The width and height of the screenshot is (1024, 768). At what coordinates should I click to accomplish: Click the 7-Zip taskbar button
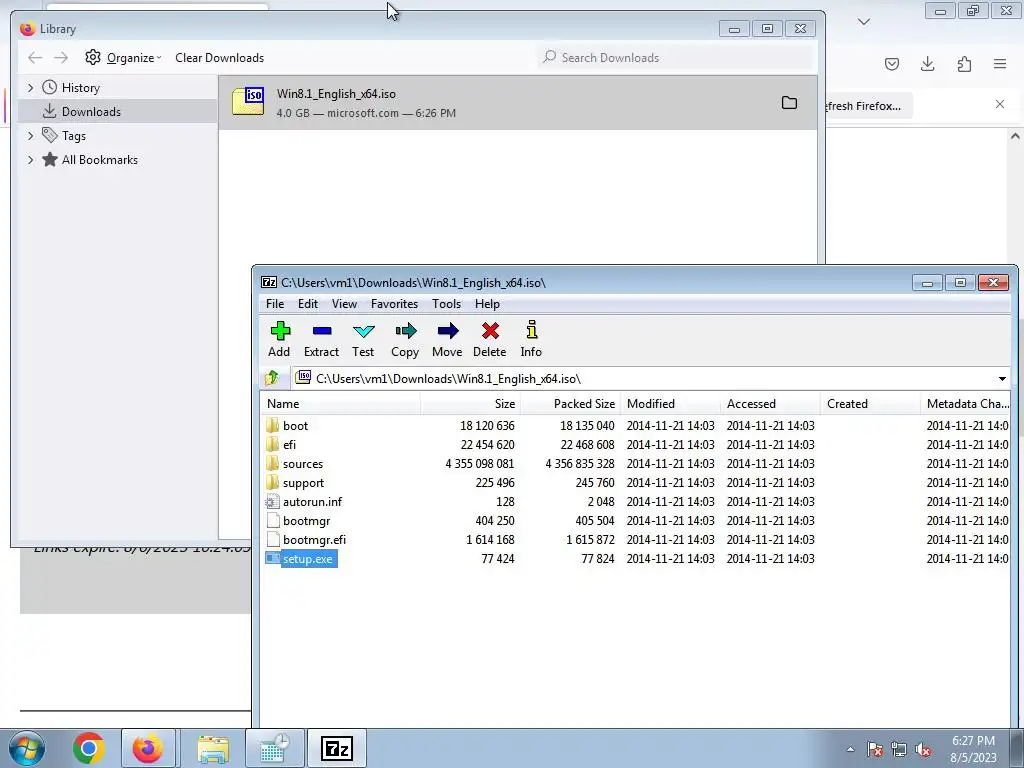(337, 748)
